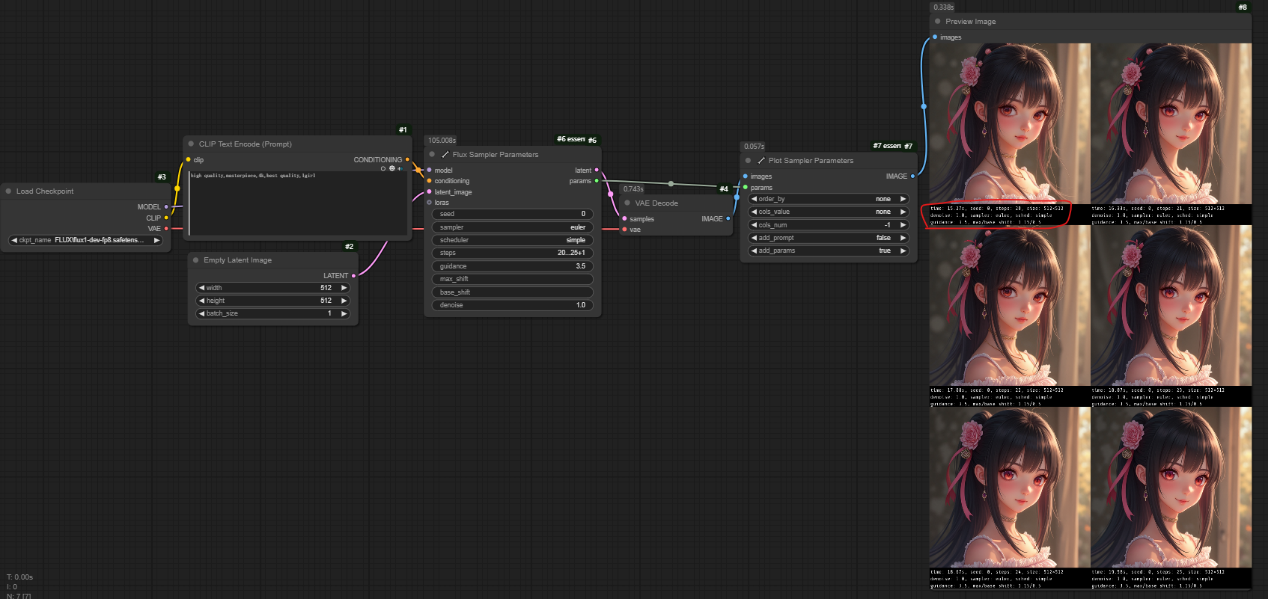Click the VAE Decode IMAGE output socket

(x=728, y=218)
